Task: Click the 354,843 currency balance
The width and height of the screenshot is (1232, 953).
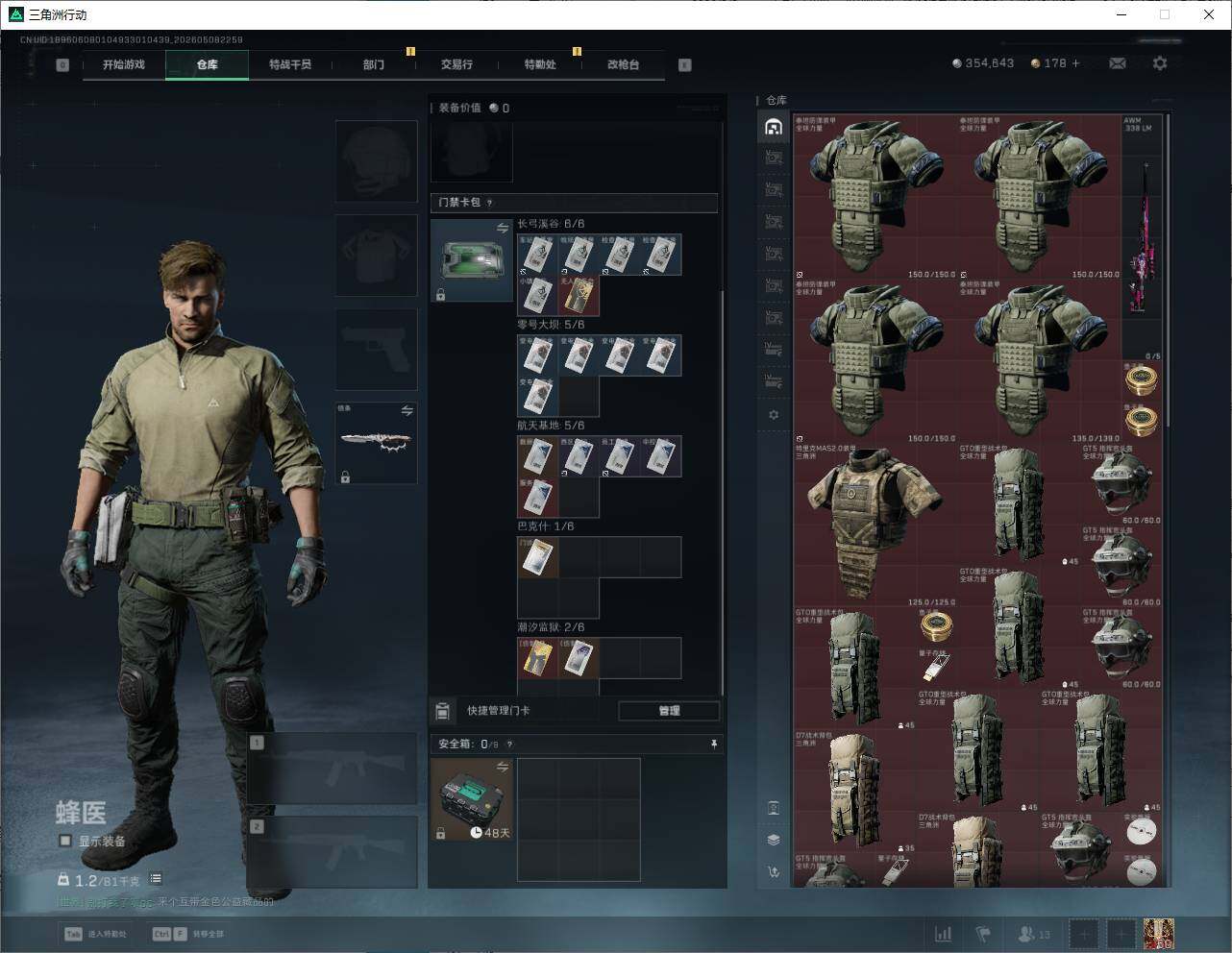Action: (x=982, y=63)
